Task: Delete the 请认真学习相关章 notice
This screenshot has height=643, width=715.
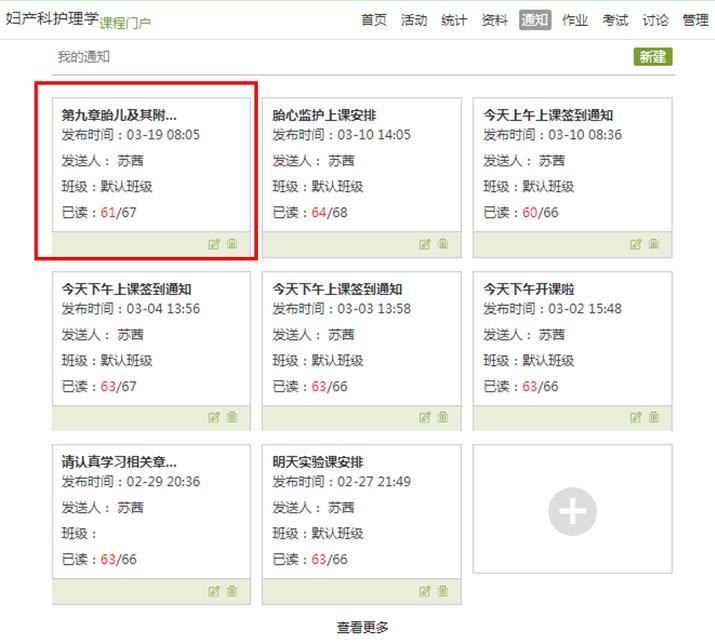Action: [x=232, y=591]
